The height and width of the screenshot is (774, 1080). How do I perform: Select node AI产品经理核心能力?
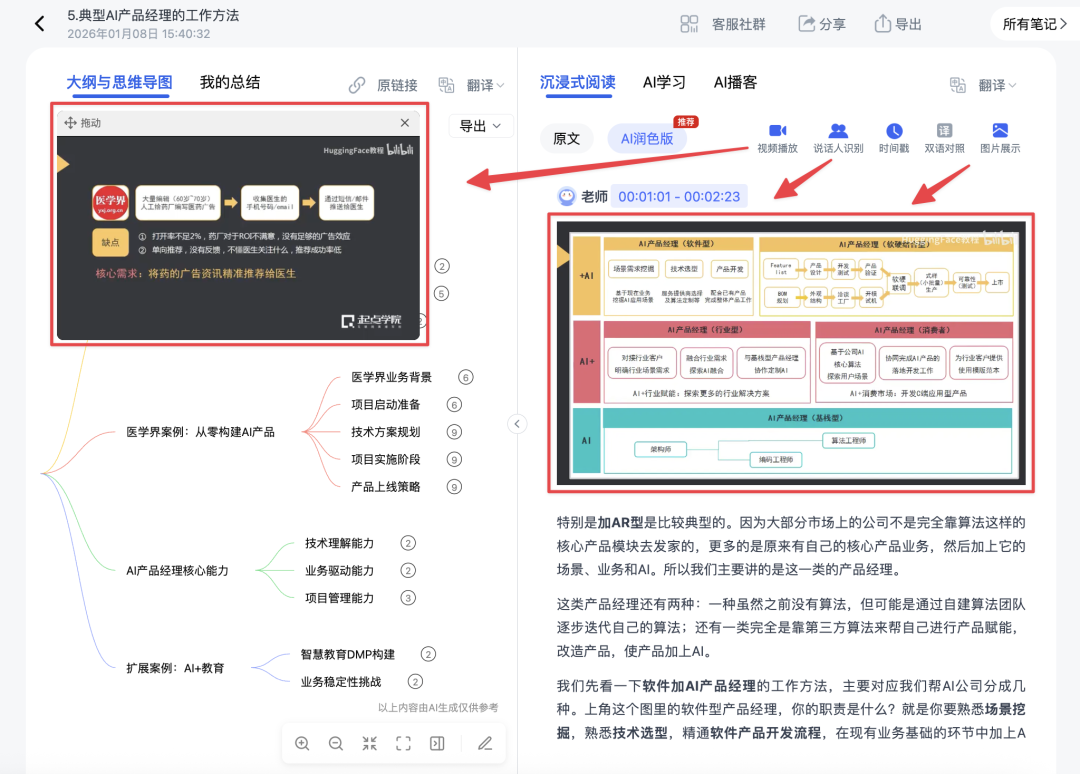pos(177,571)
